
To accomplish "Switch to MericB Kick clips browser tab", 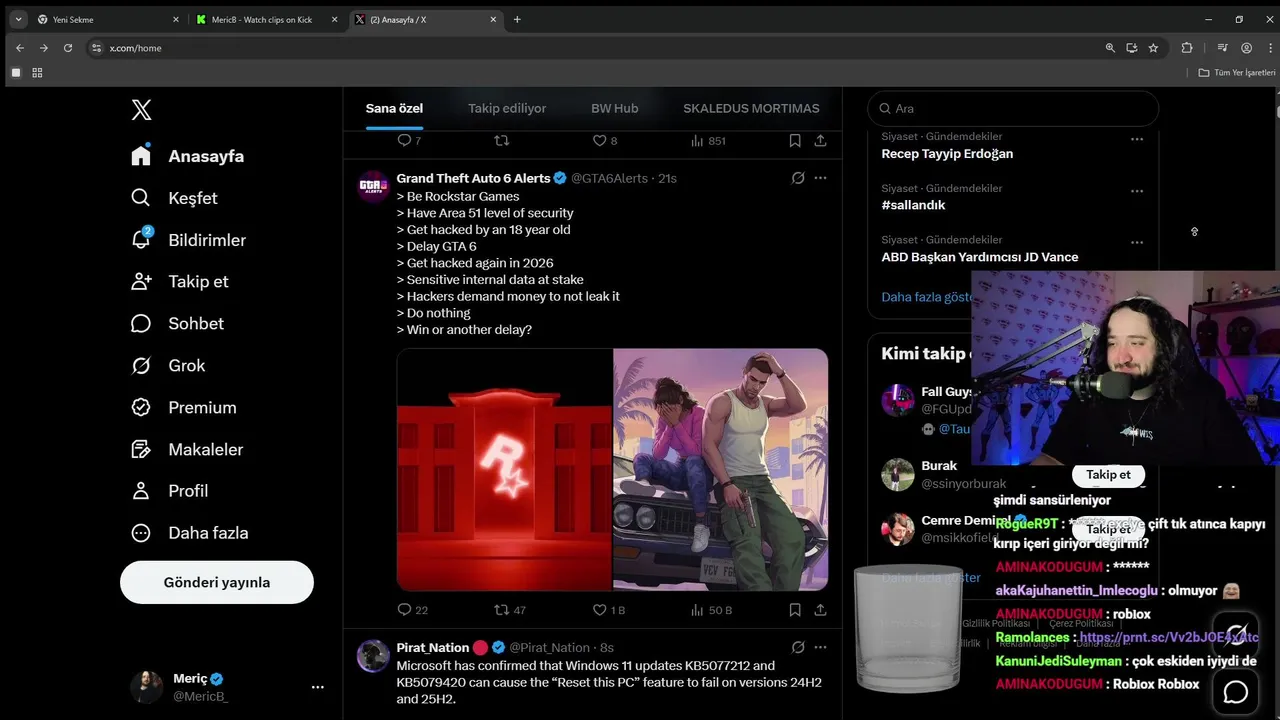I will coord(267,19).
